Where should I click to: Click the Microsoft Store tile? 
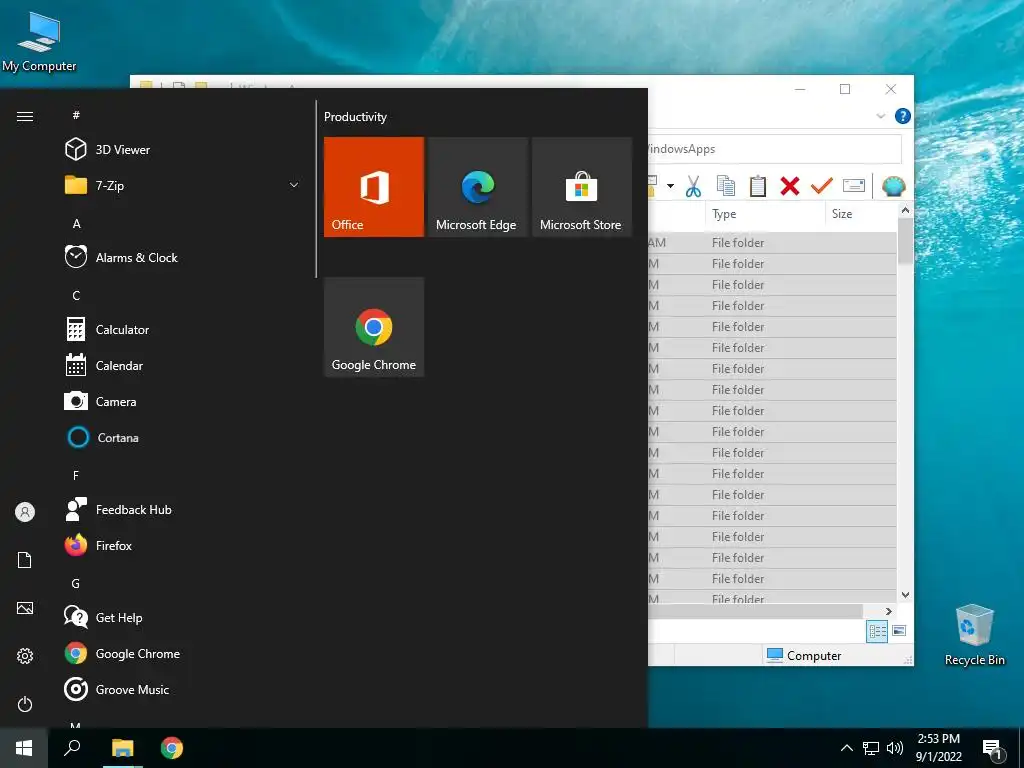click(581, 187)
